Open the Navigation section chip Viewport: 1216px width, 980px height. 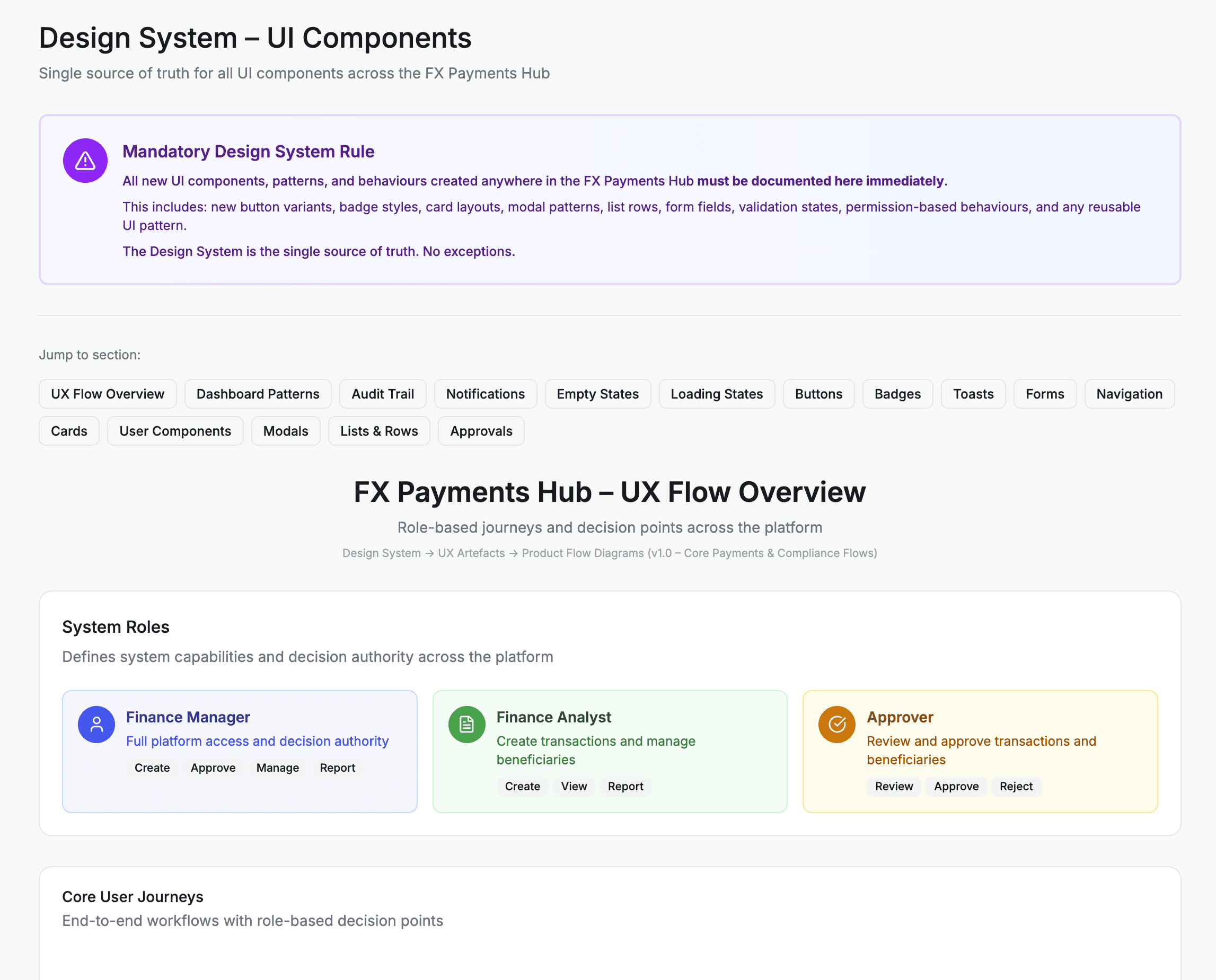[x=1129, y=394]
